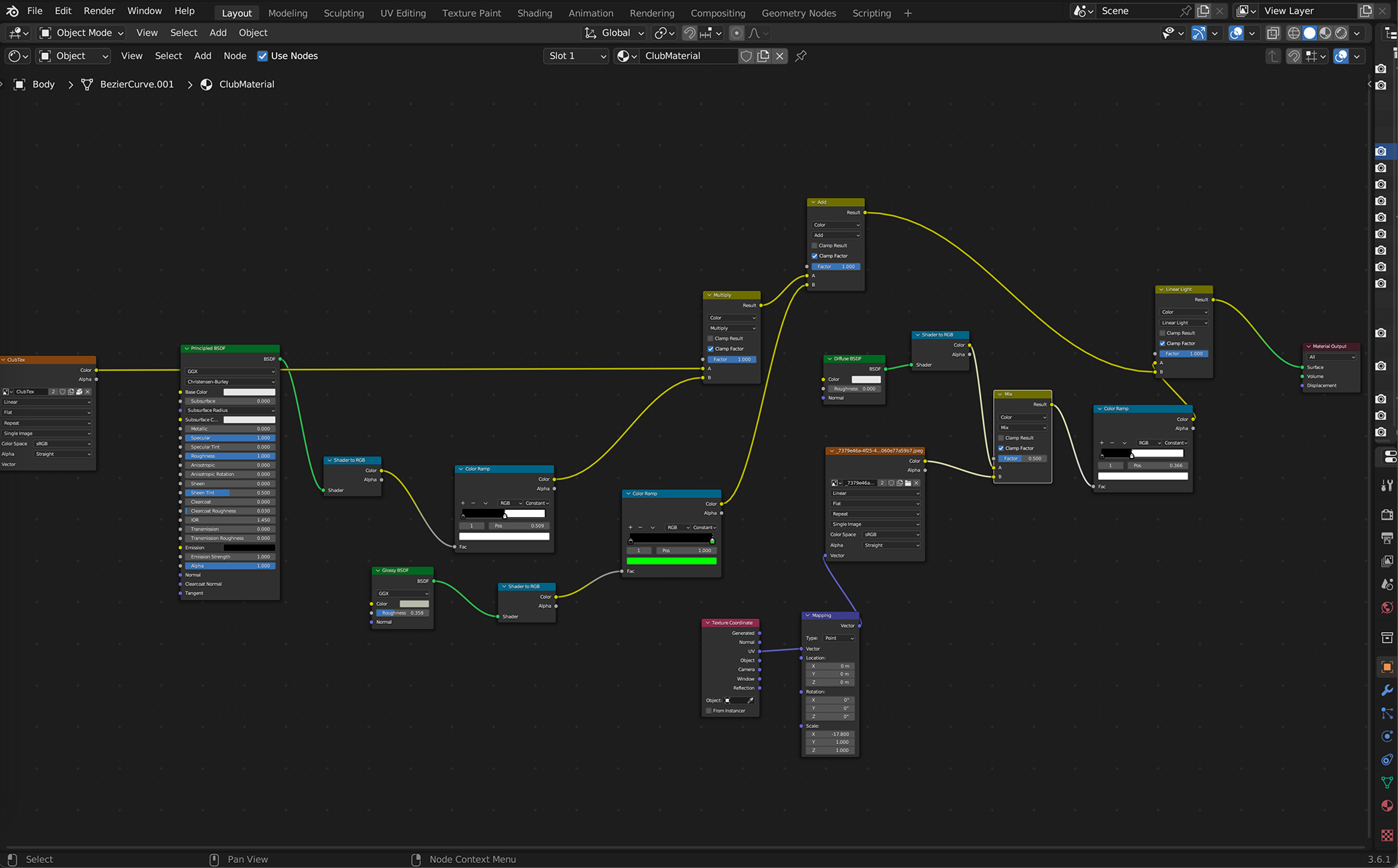The height and width of the screenshot is (868, 1398).
Task: Open Mapping node Type Point dropdown
Action: tap(840, 638)
